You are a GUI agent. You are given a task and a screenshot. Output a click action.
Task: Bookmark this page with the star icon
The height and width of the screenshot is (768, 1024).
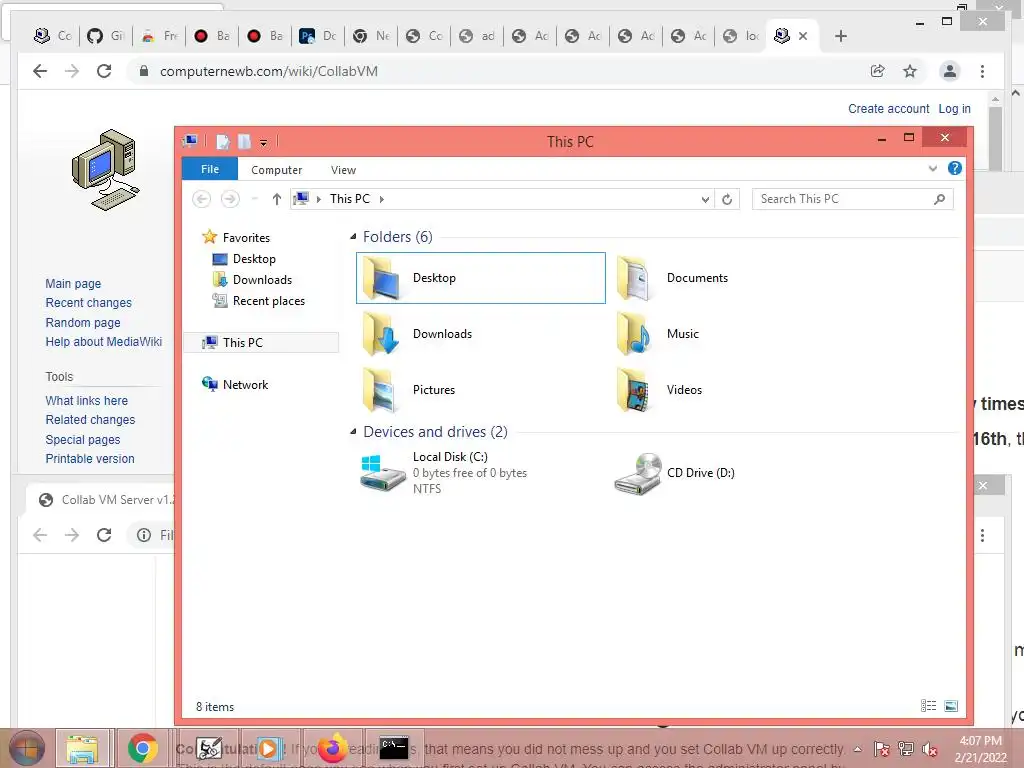point(910,71)
